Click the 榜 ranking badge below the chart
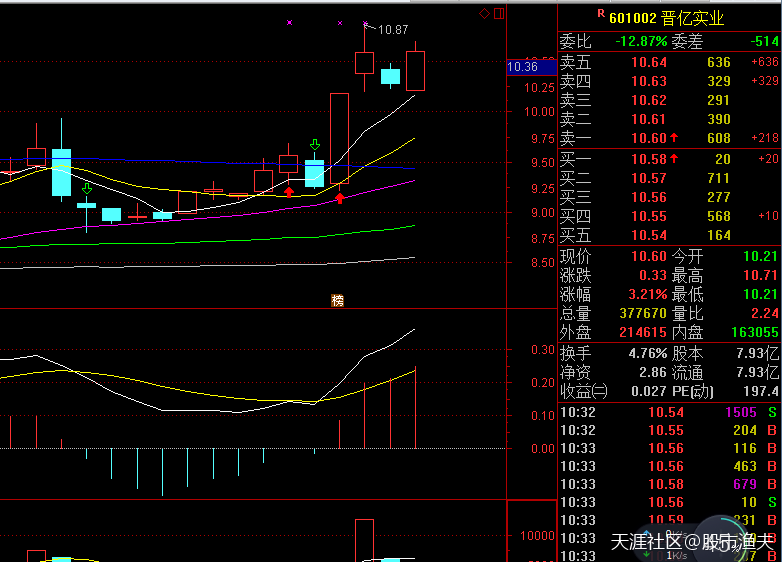 (x=337, y=300)
